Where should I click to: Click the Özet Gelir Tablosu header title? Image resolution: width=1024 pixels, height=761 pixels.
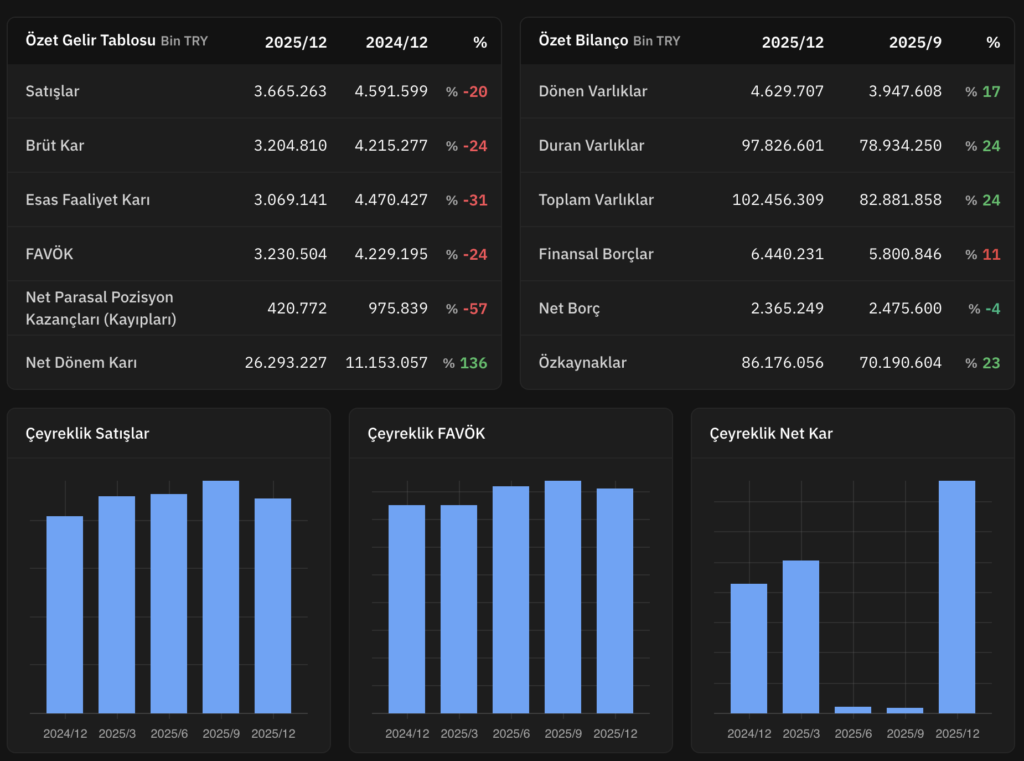click(90, 41)
